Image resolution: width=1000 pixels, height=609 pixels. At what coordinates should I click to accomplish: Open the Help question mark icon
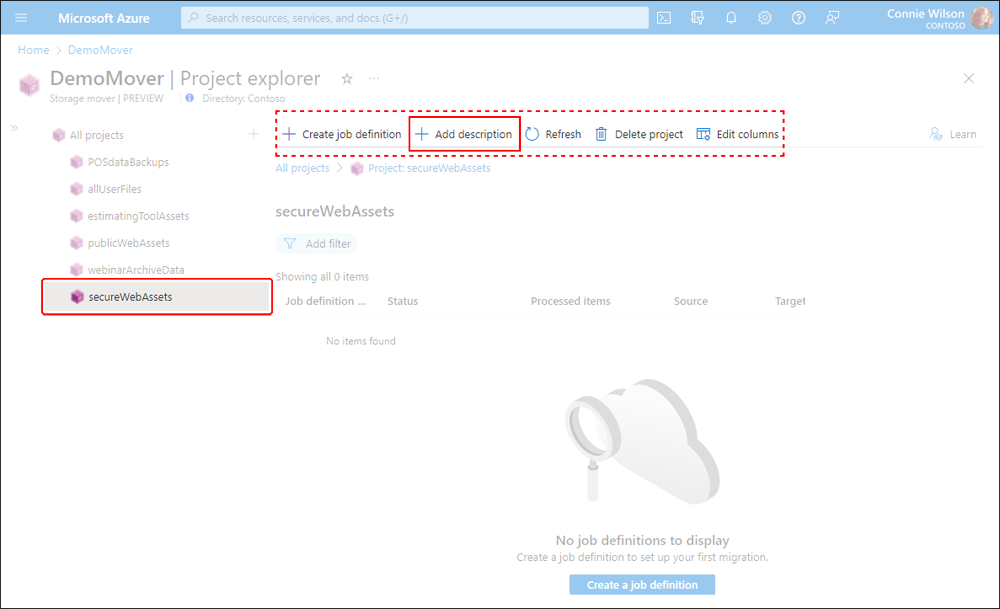click(x=798, y=18)
